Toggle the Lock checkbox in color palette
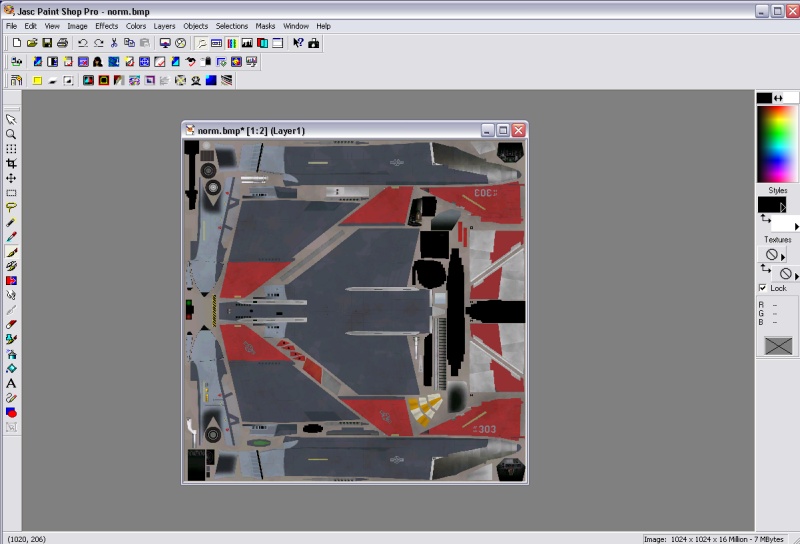Image resolution: width=800 pixels, height=544 pixels. pyautogui.click(x=763, y=288)
